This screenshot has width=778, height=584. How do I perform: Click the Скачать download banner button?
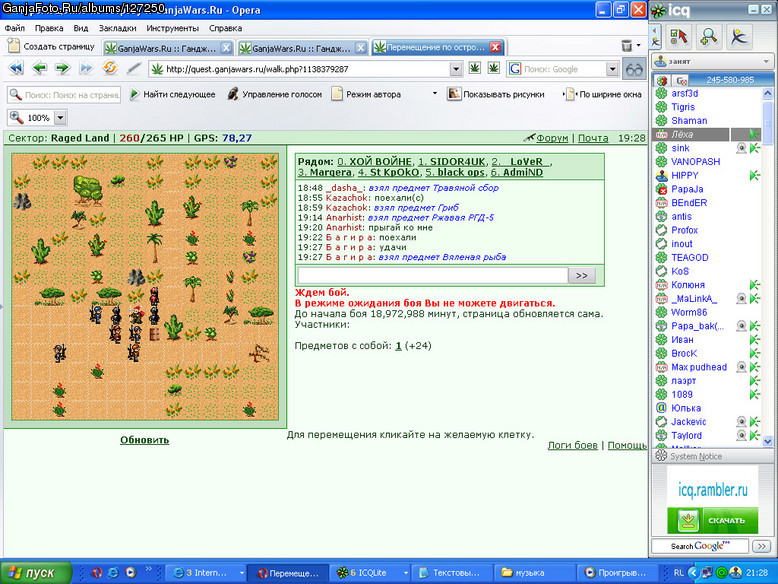click(x=713, y=520)
